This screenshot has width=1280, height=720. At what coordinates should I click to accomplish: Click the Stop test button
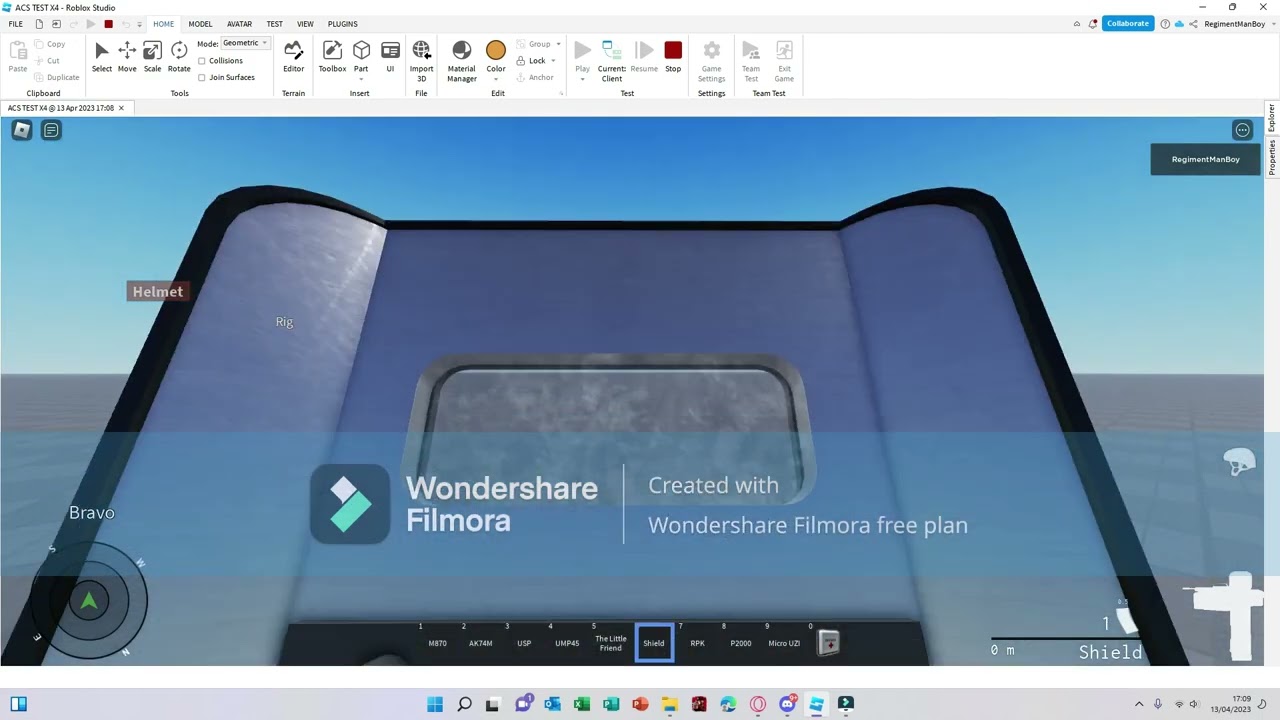click(x=673, y=57)
